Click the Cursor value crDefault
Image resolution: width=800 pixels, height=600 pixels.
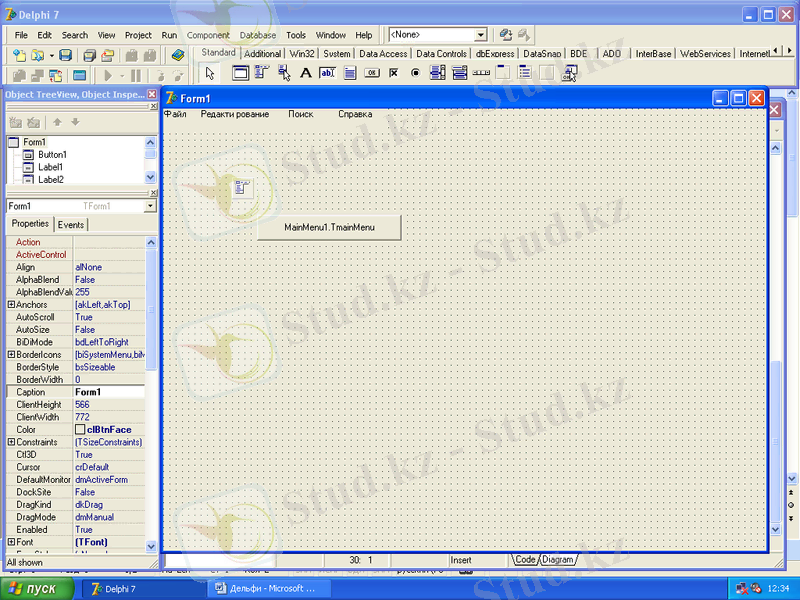click(x=109, y=467)
